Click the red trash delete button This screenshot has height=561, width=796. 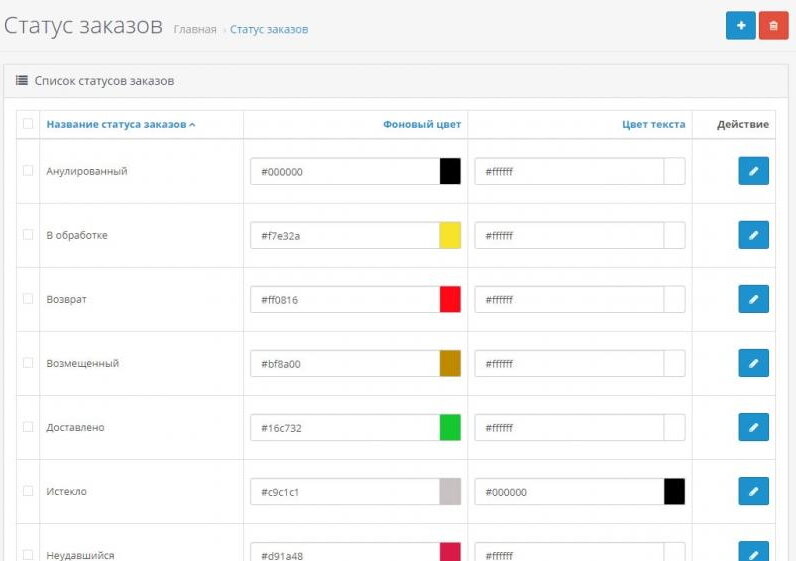point(773,26)
